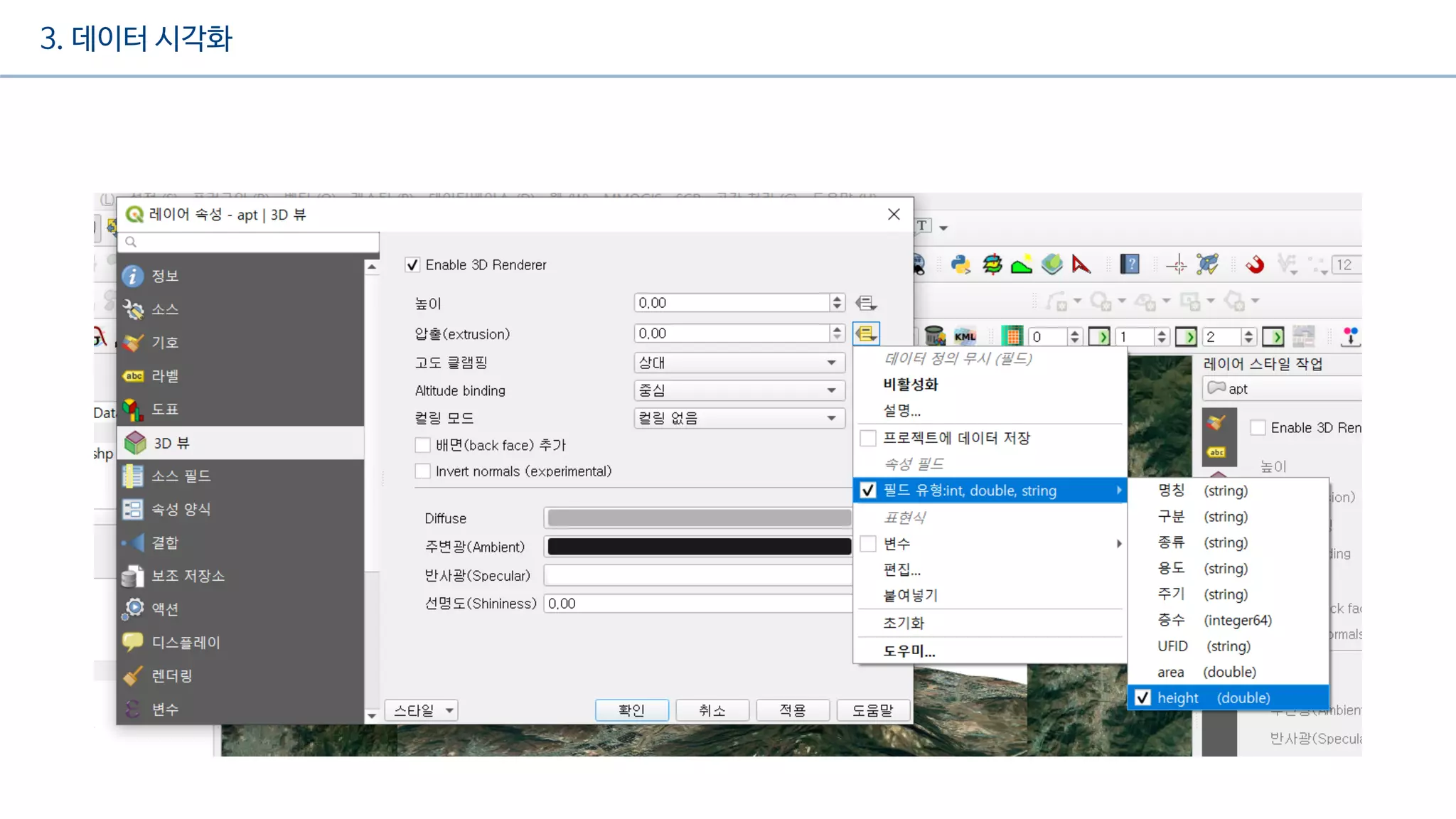The width and height of the screenshot is (1456, 819).
Task: Click the Python console toolbar icon
Action: pos(960,265)
